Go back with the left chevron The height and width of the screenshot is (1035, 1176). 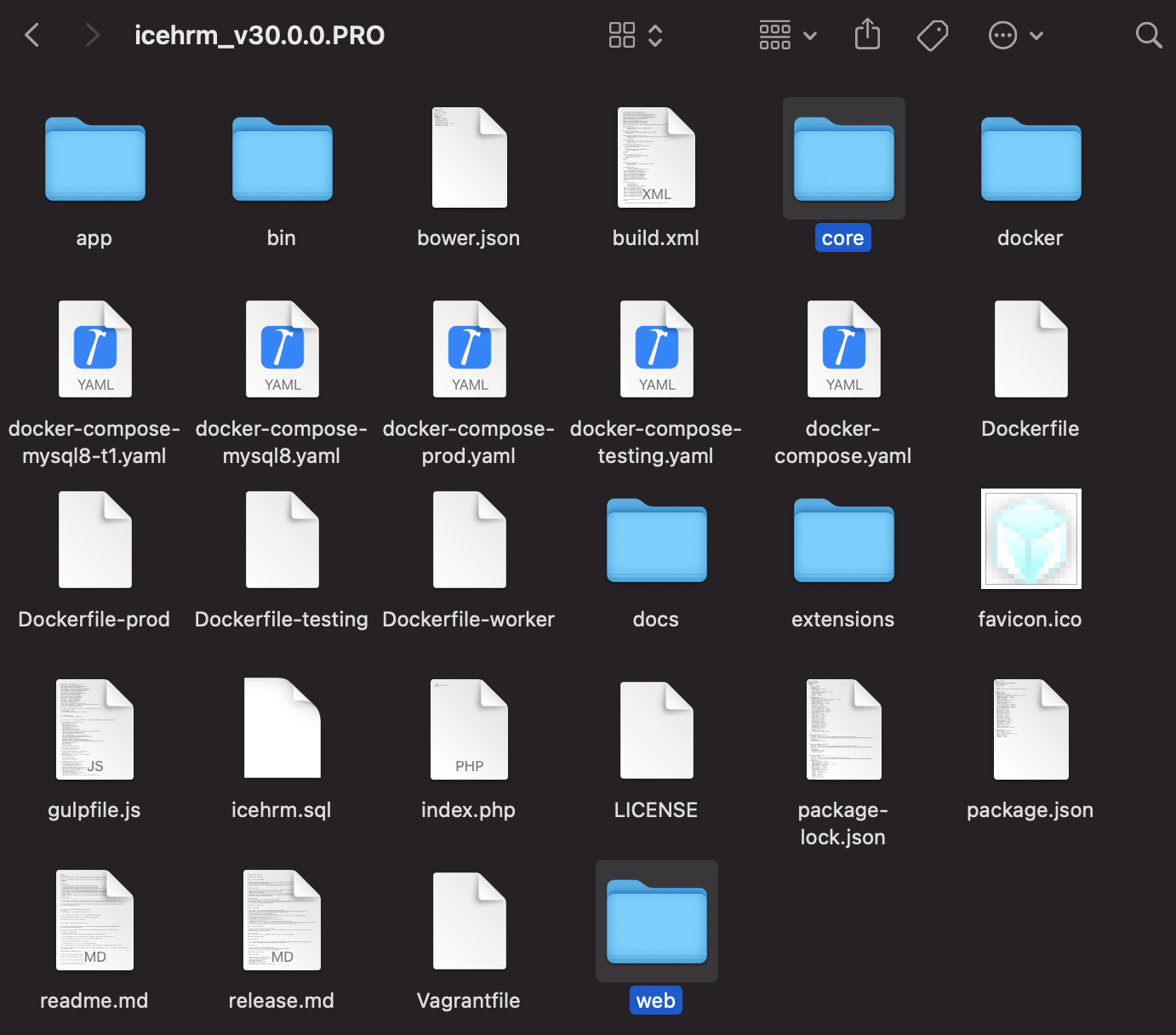point(32,35)
